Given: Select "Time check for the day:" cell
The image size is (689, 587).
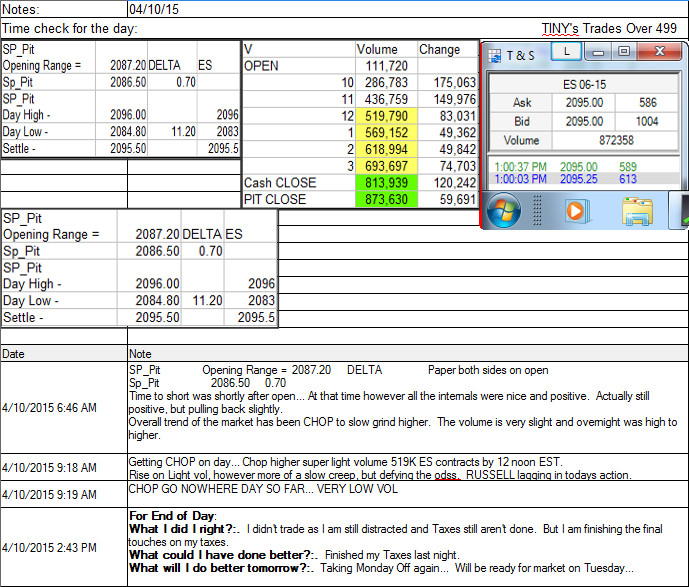Looking at the screenshot, I should 70,29.
